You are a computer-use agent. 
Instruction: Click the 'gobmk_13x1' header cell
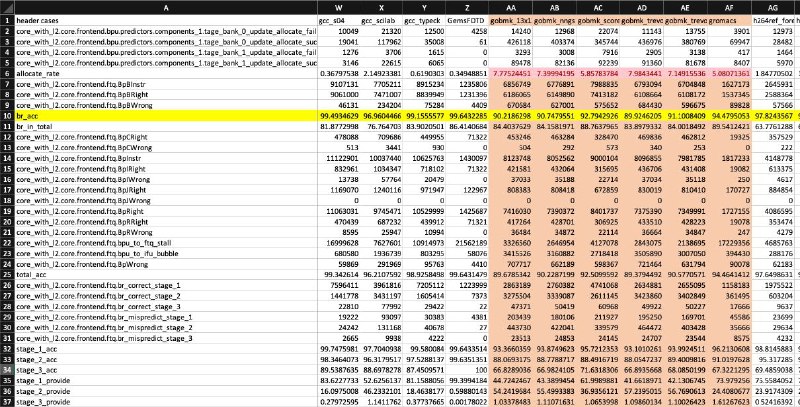tap(520, 21)
